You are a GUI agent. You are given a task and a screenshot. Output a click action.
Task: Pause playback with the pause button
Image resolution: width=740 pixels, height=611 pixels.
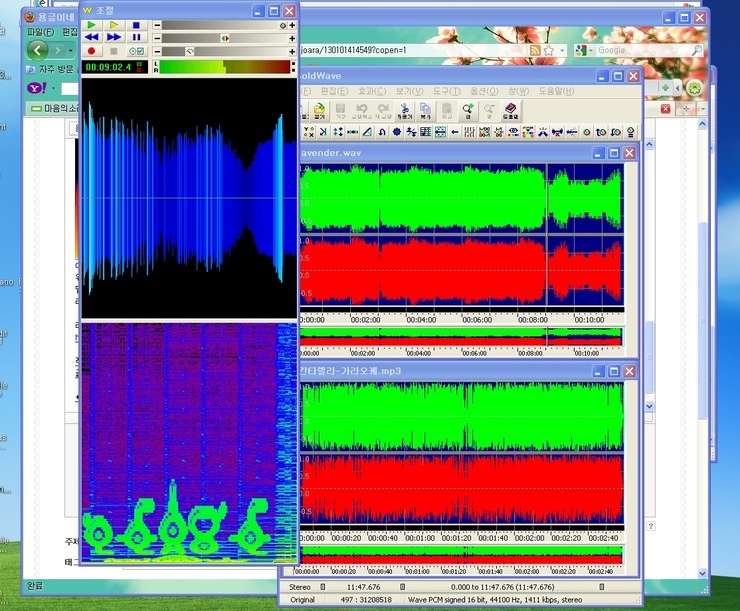136,37
